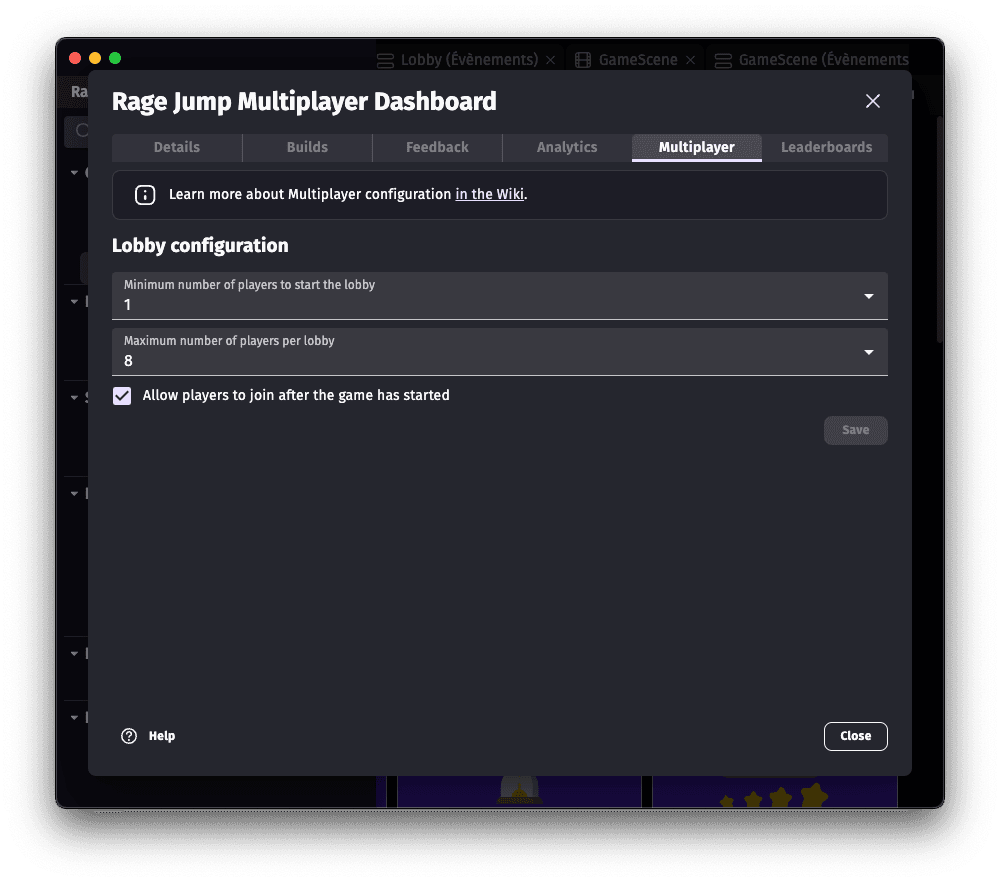Switch to the Details tab
Screen dimensions: 1000x882
[176, 147]
